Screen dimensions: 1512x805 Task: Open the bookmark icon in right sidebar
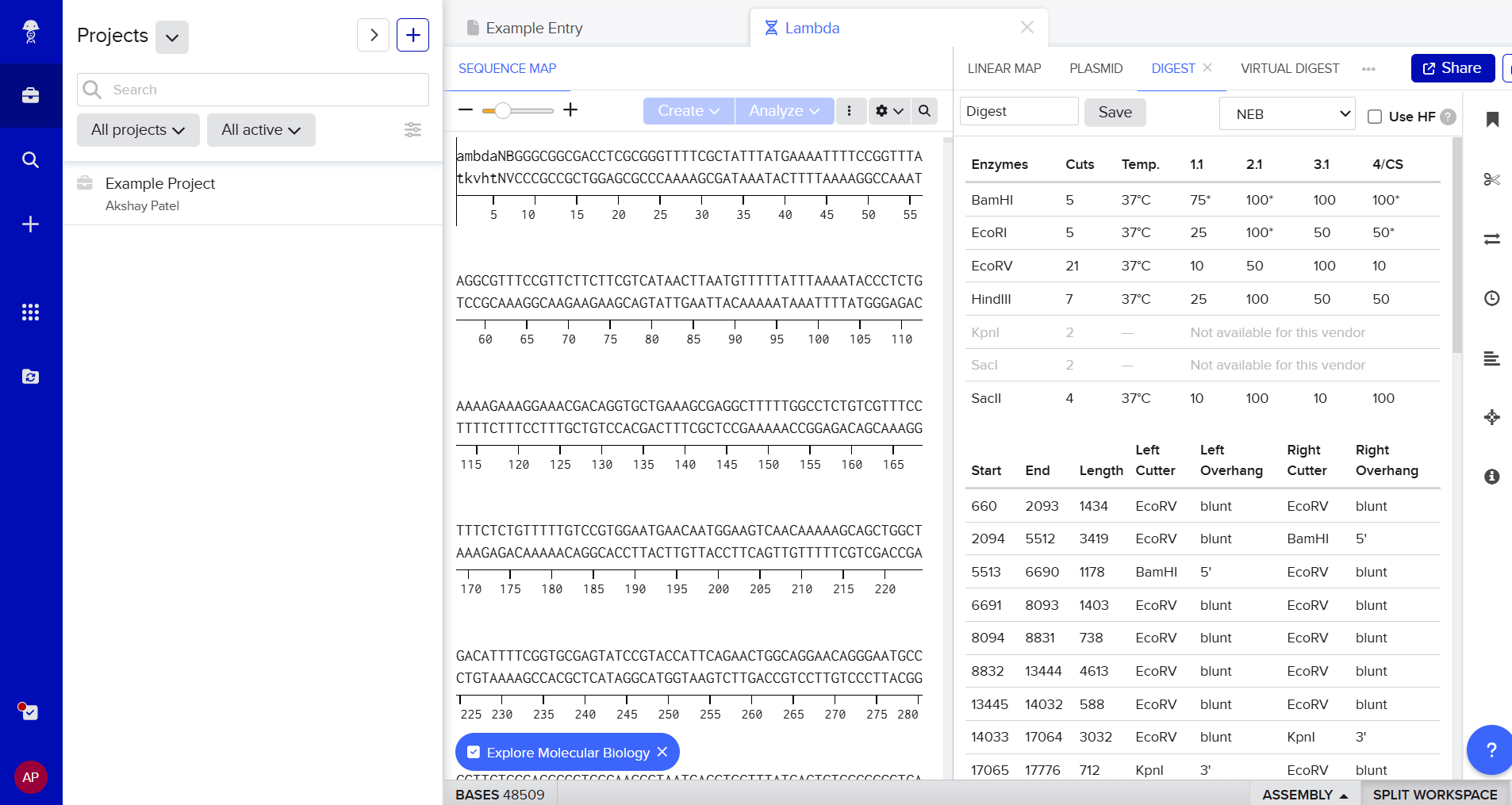1491,120
